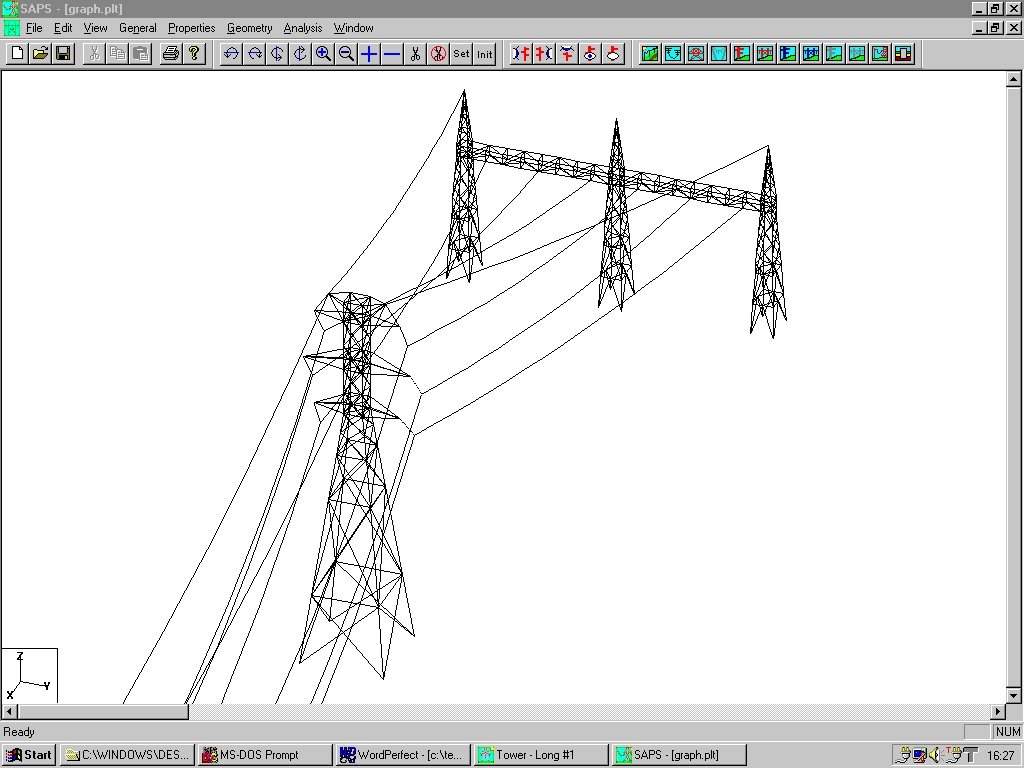Open the Analysis menu
The width and height of the screenshot is (1024, 768).
click(x=302, y=28)
